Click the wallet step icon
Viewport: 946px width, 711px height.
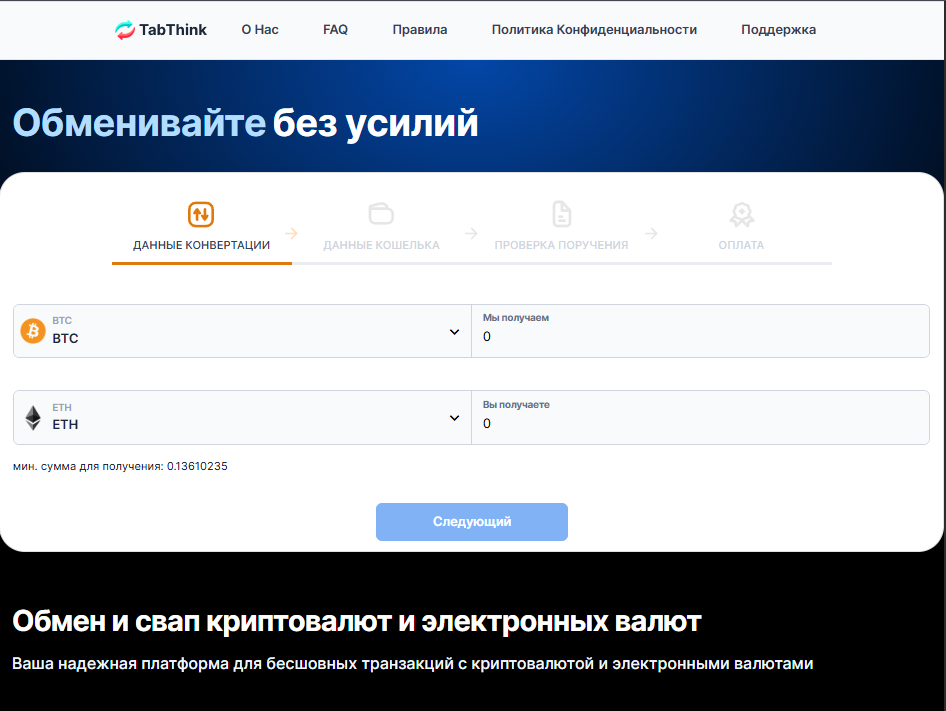[381, 214]
